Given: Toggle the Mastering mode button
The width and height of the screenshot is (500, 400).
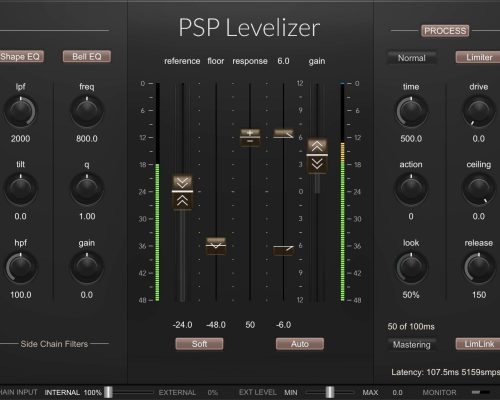Looking at the screenshot, I should coord(412,345).
